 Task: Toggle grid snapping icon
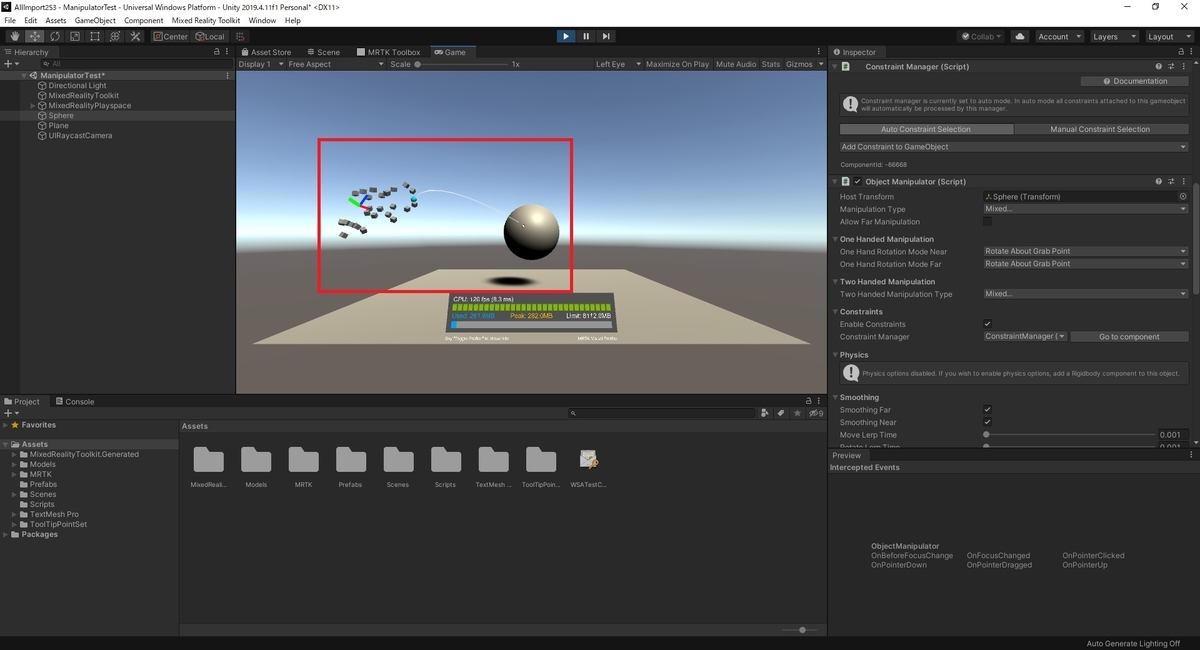(240, 36)
